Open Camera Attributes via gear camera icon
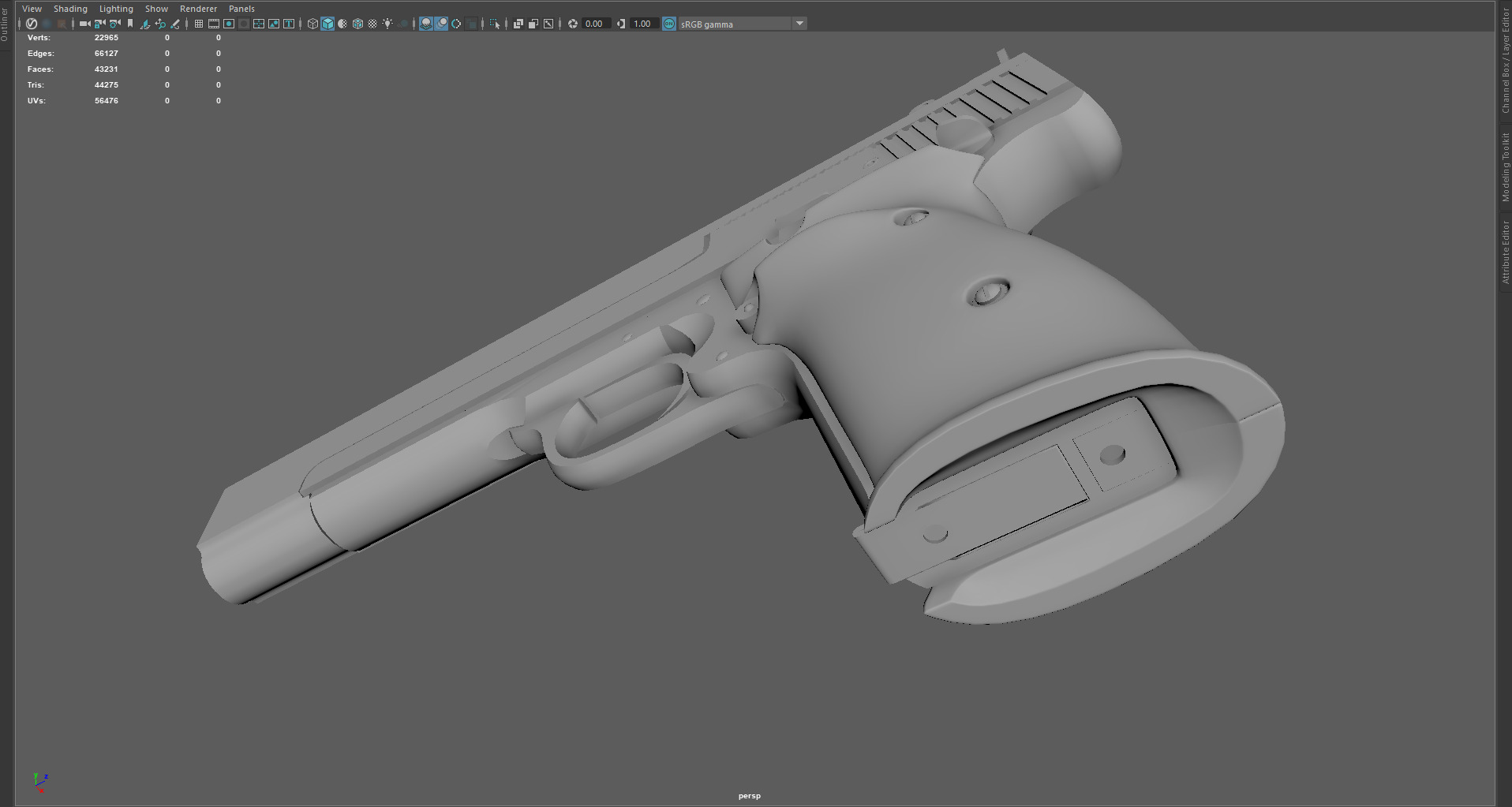The width and height of the screenshot is (1512, 807). pyautogui.click(x=115, y=24)
